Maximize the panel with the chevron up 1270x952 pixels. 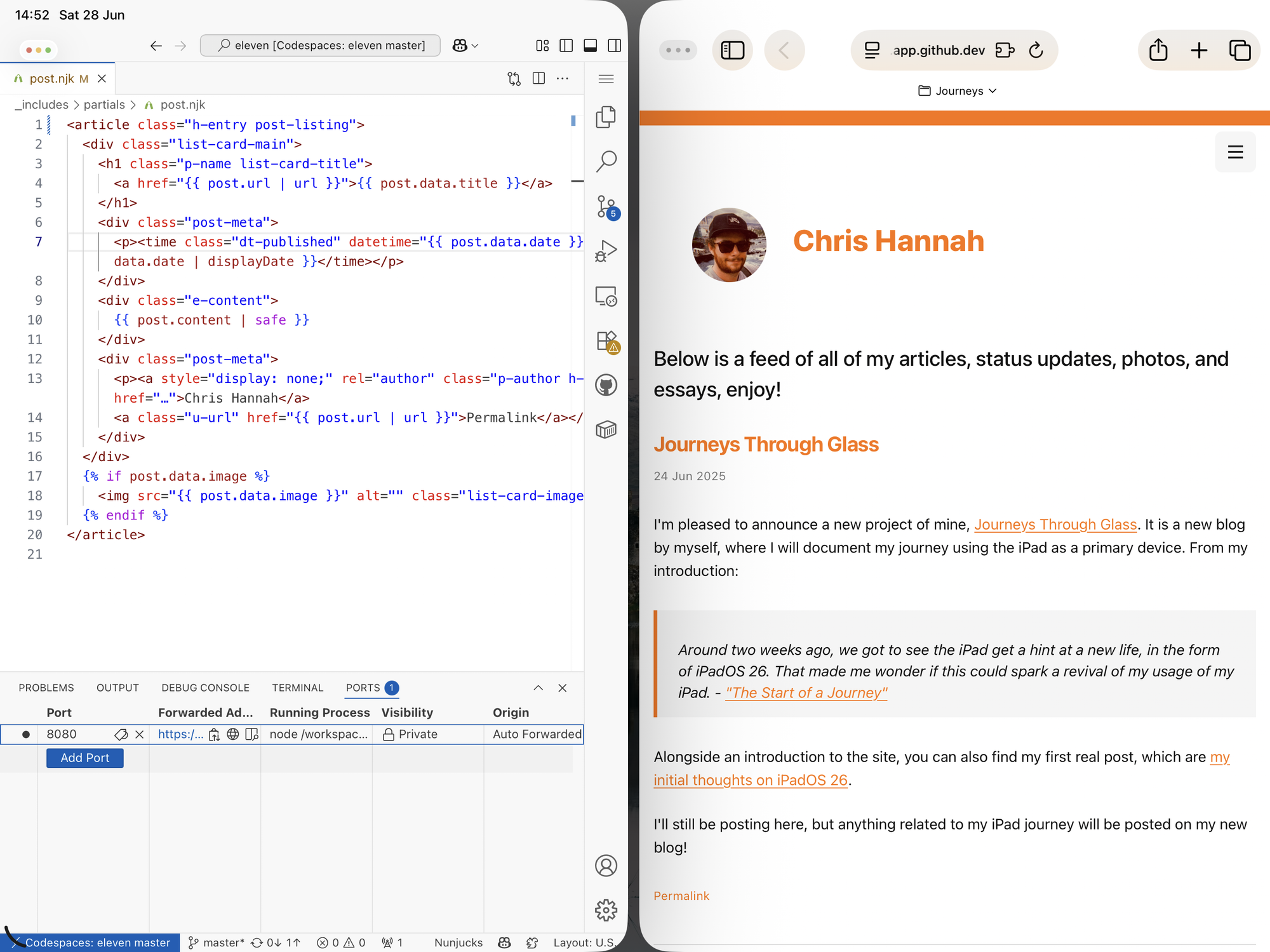click(x=538, y=688)
